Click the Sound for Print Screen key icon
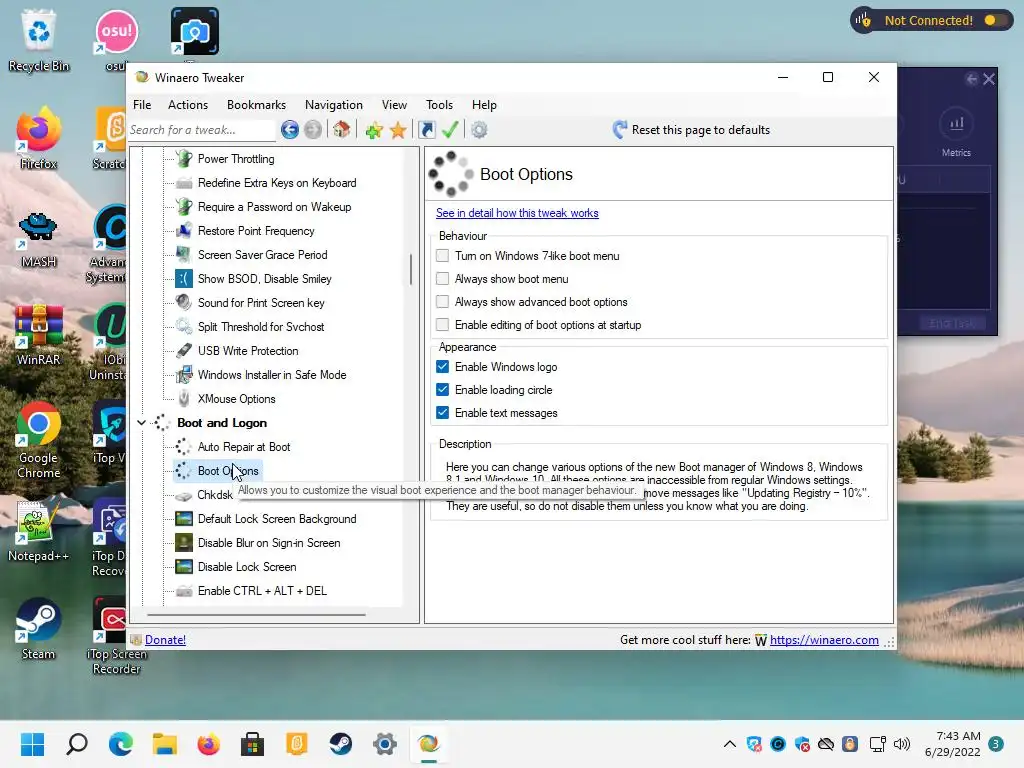This screenshot has height=768, width=1024. click(184, 302)
